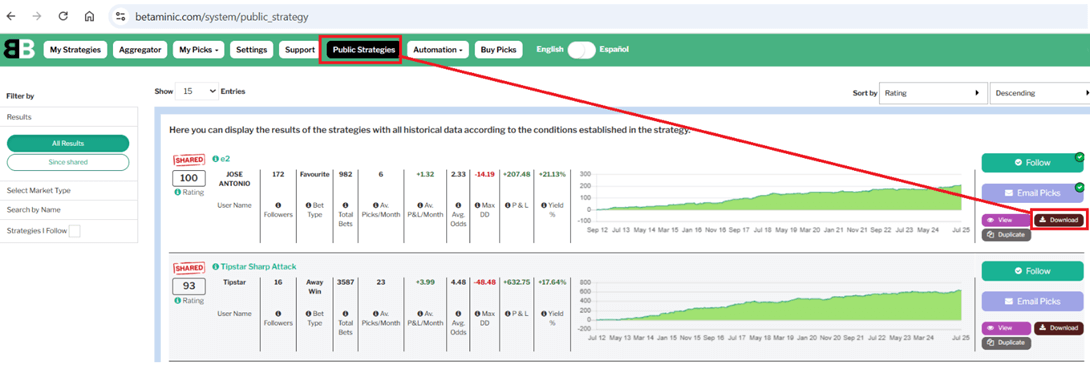Open the Buy Picks tab
The image size is (1090, 369).
(498, 50)
